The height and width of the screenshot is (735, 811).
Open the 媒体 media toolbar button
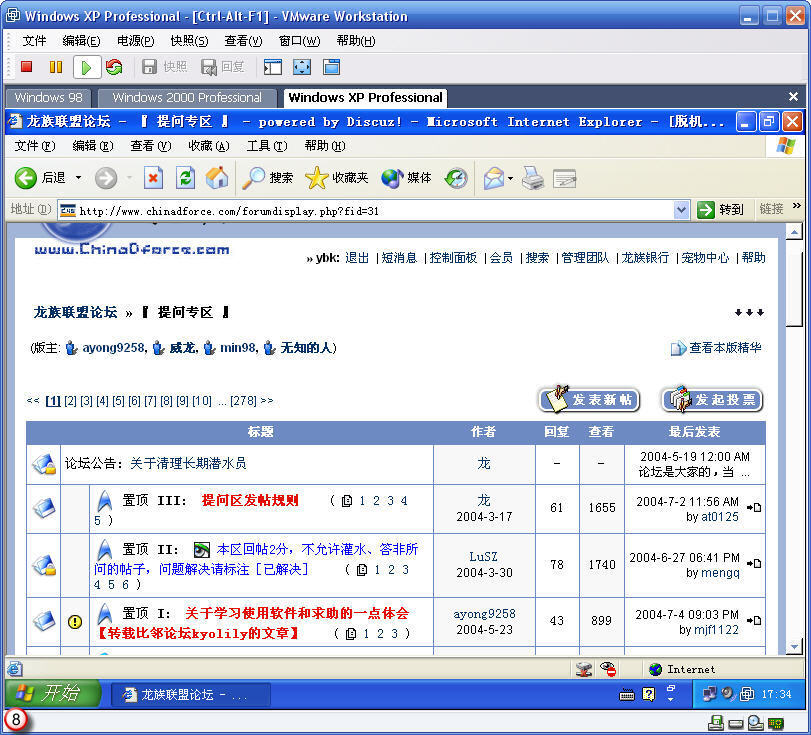[x=407, y=178]
